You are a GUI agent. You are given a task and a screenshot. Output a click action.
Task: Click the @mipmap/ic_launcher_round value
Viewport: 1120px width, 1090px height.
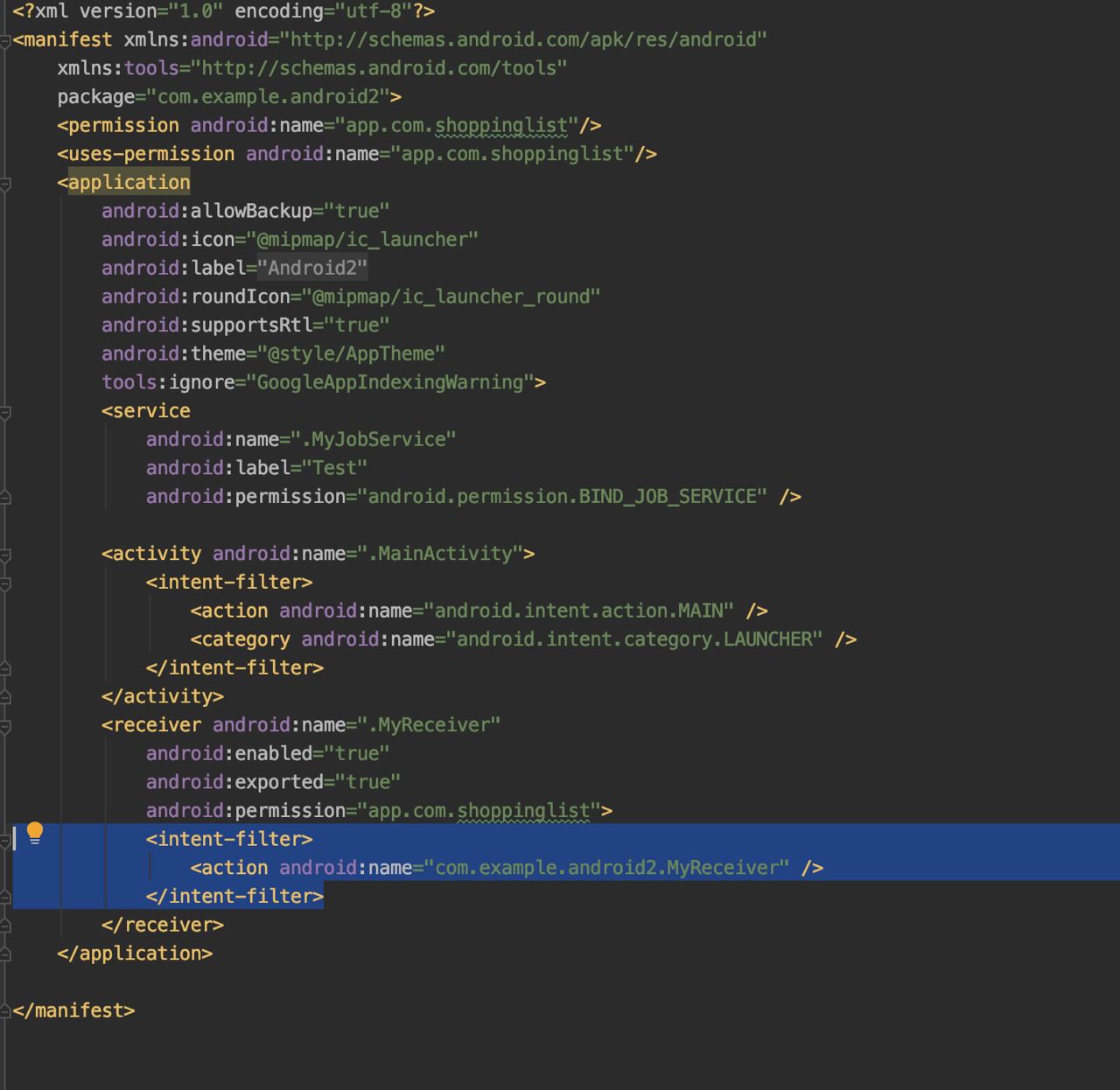tap(451, 297)
